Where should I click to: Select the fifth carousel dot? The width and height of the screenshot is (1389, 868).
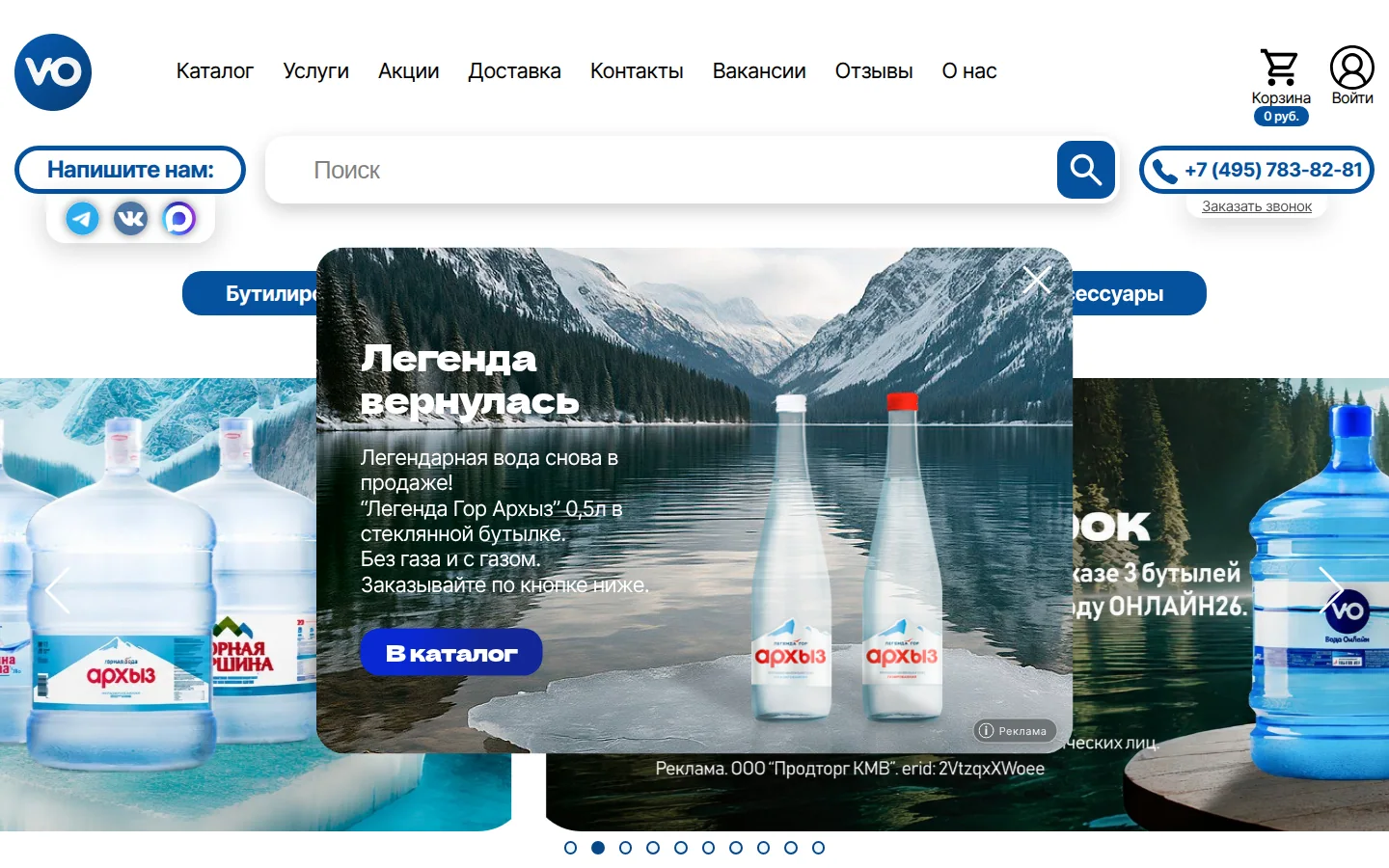[x=681, y=848]
